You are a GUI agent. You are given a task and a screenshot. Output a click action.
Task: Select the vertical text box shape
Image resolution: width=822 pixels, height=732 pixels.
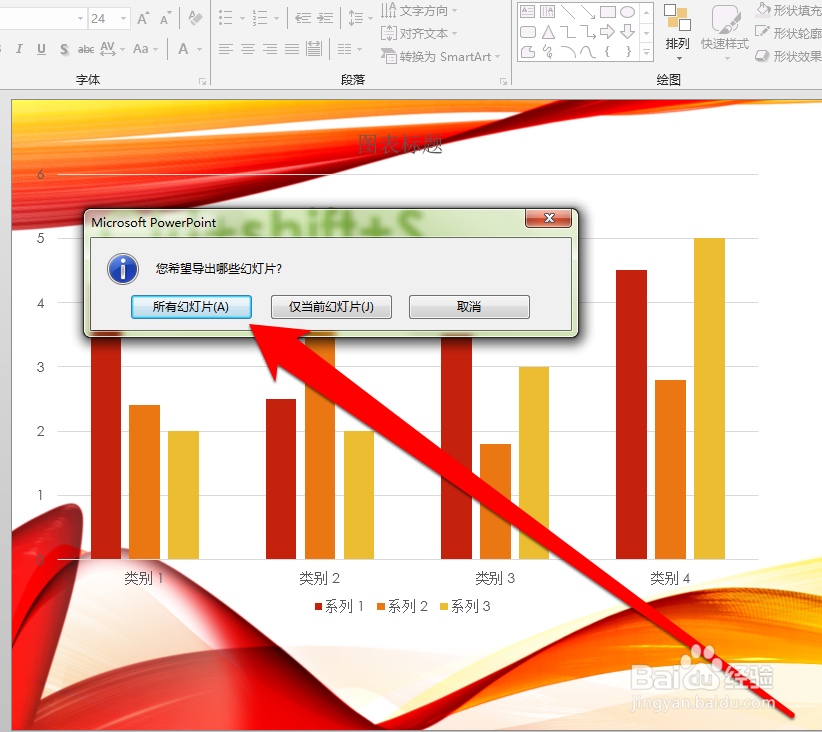(548, 12)
